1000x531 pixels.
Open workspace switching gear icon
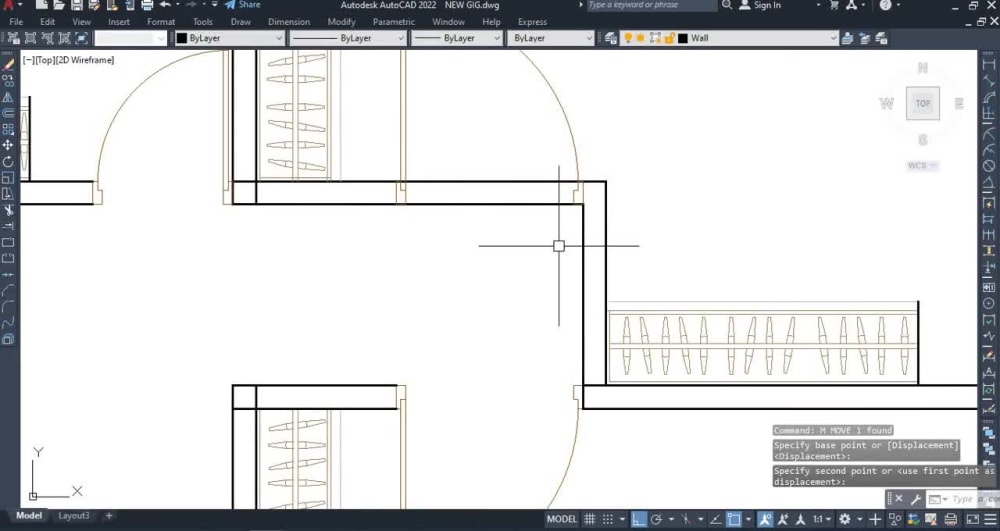844,520
